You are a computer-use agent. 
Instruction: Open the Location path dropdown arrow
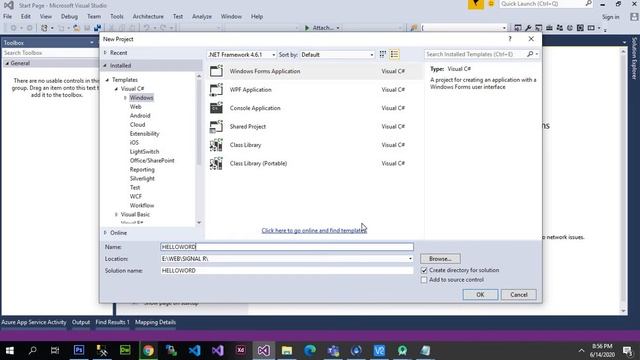click(x=410, y=259)
